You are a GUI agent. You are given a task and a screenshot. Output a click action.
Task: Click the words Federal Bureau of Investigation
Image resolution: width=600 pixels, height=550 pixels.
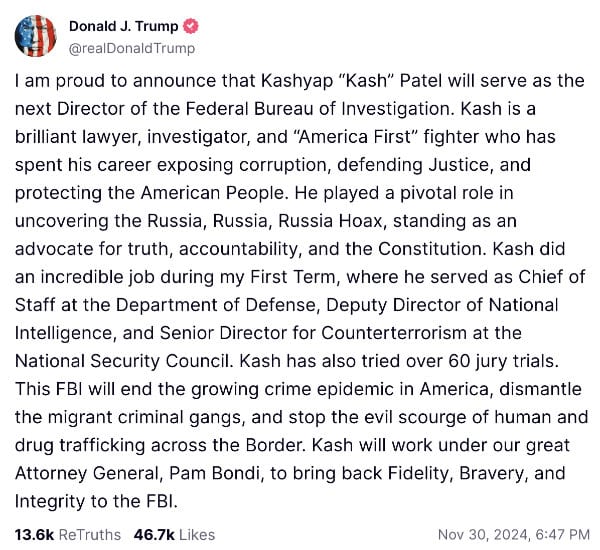coord(317,109)
